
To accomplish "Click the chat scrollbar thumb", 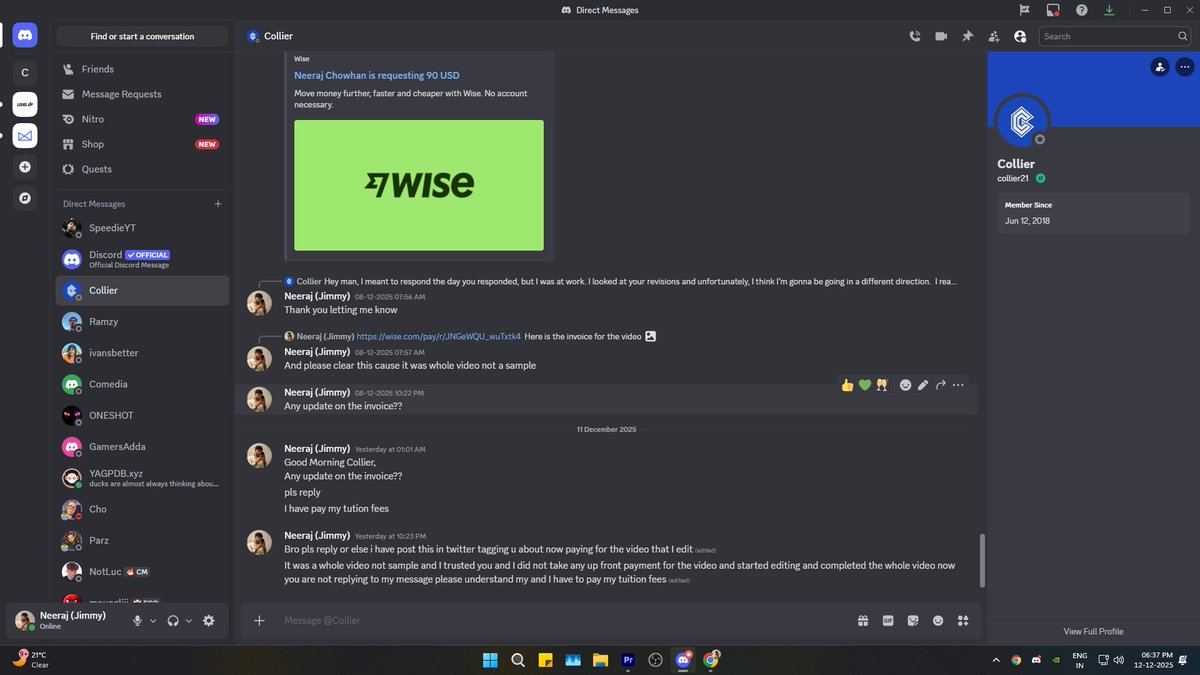I will point(983,560).
